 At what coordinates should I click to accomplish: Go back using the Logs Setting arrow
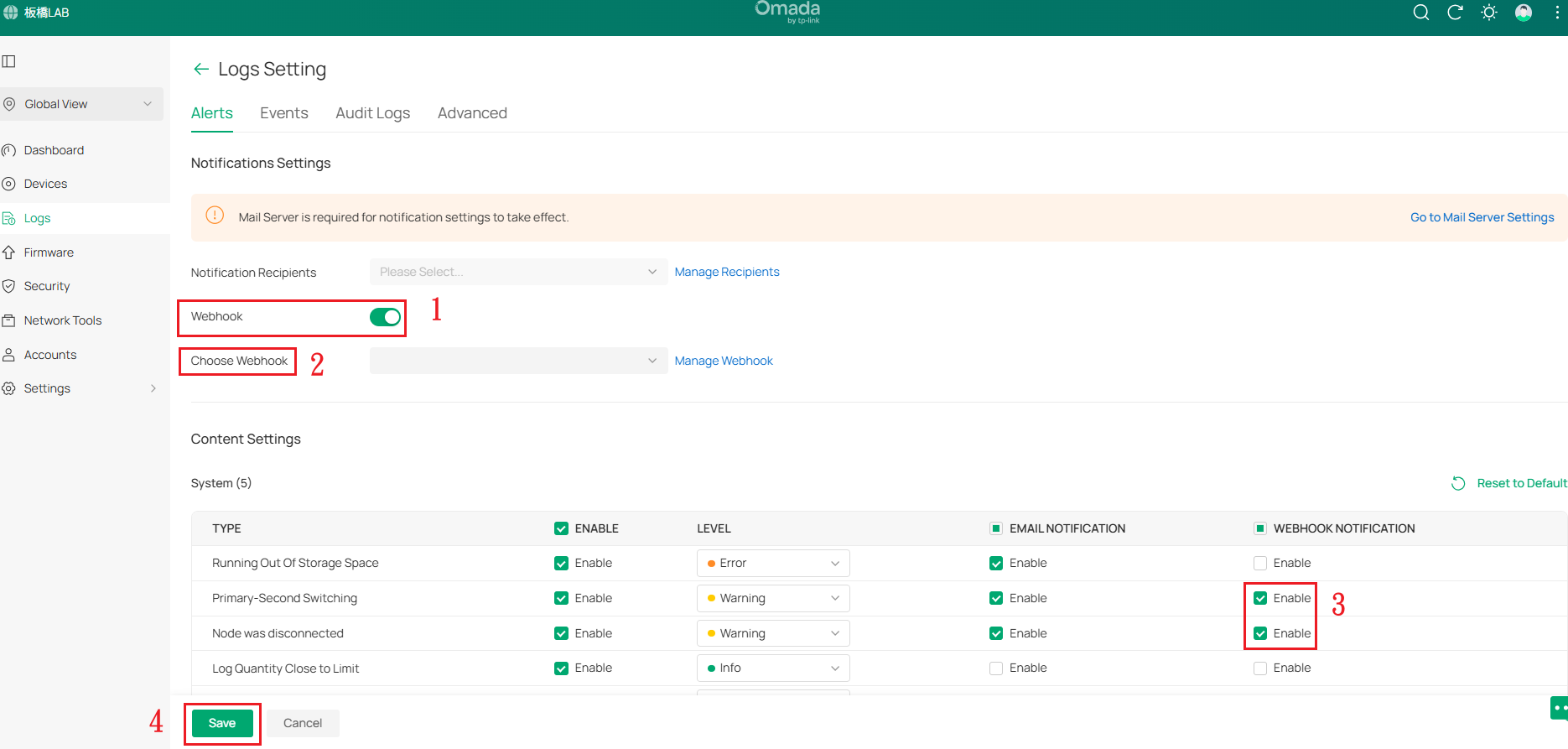(x=200, y=69)
